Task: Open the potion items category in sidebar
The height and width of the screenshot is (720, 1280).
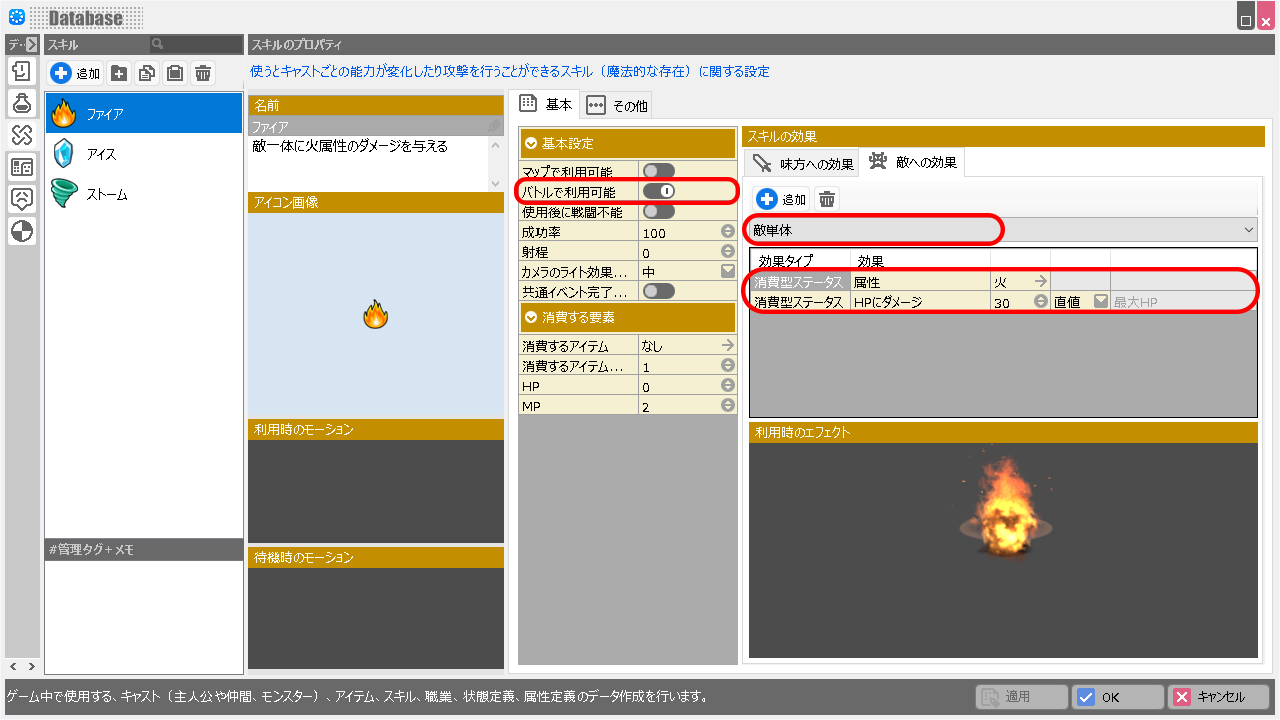Action: [x=22, y=103]
